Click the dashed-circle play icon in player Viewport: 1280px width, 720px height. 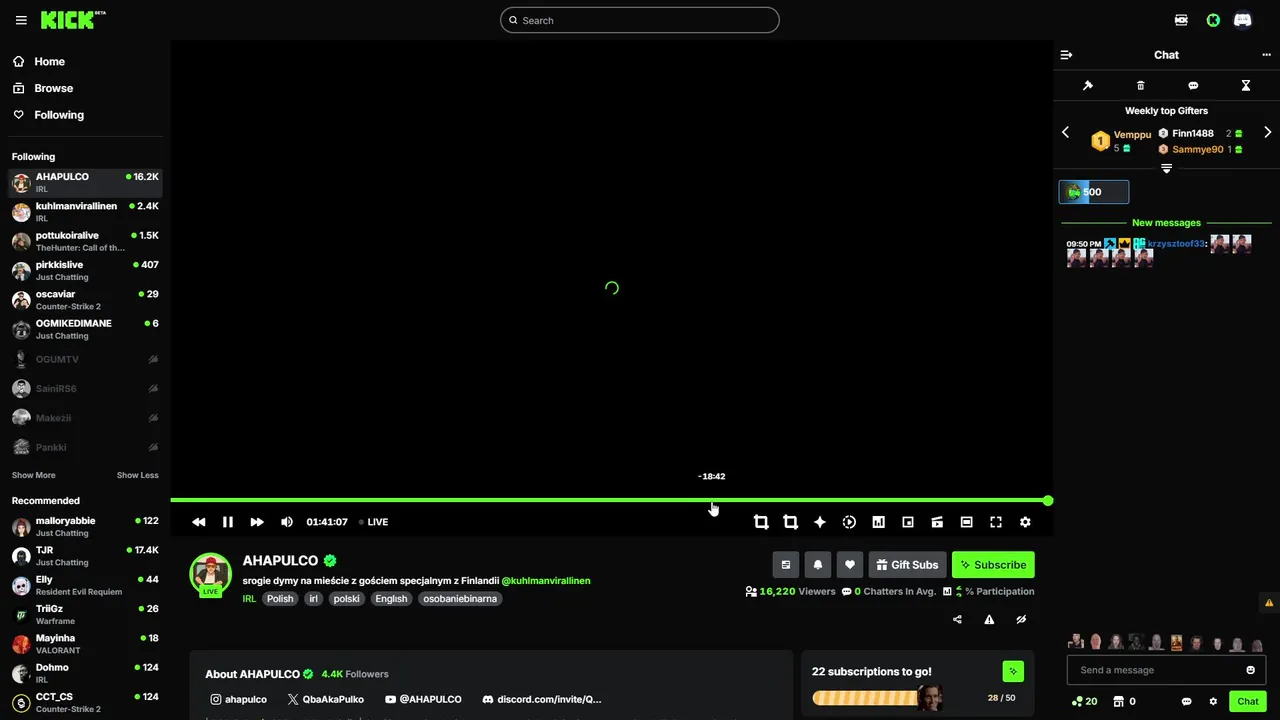point(849,522)
